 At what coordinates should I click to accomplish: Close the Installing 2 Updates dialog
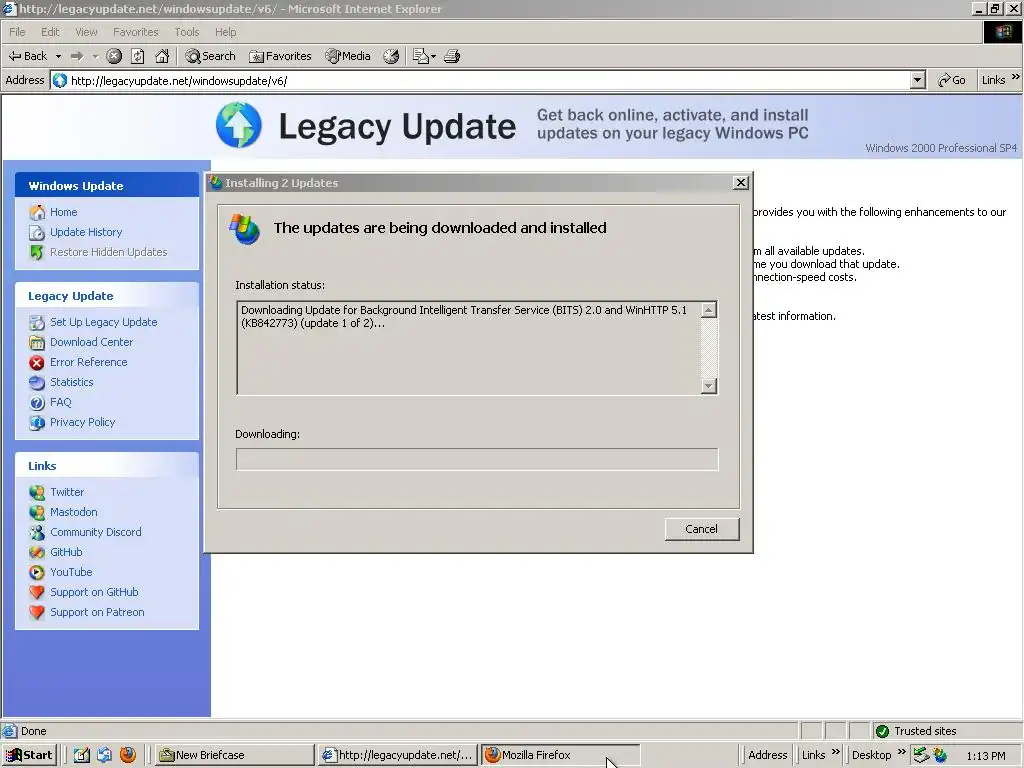(741, 183)
